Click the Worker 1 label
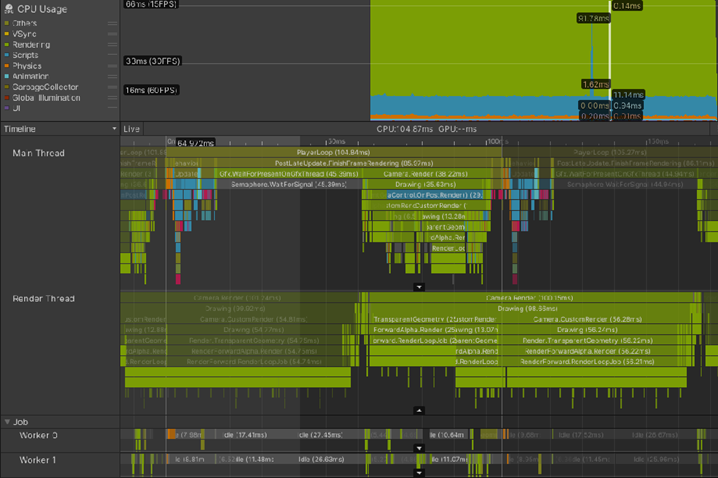Viewport: 718px width, 478px height. tap(38, 460)
